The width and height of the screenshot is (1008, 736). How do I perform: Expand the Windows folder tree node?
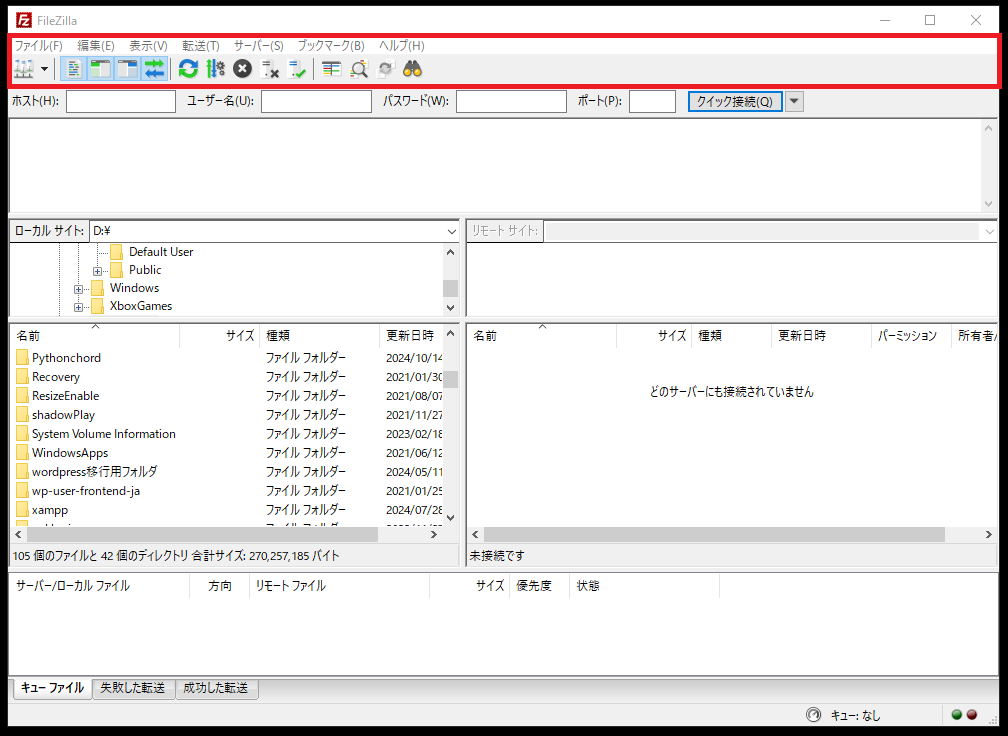pyautogui.click(x=79, y=289)
